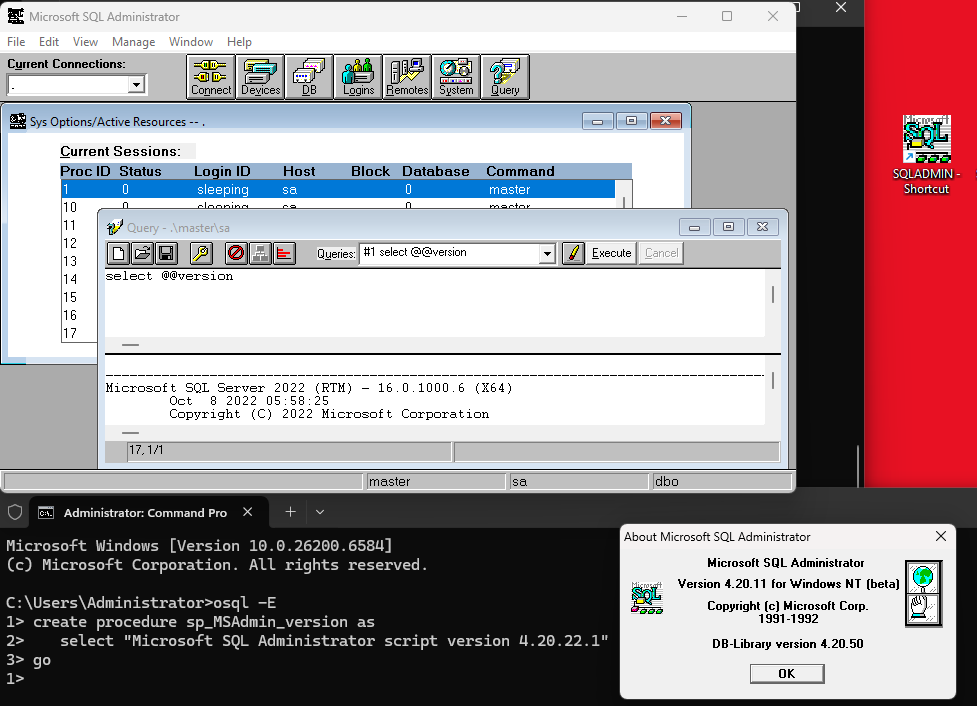This screenshot has width=977, height=706.
Task: Open a query file with folder icon
Action: [x=142, y=253]
